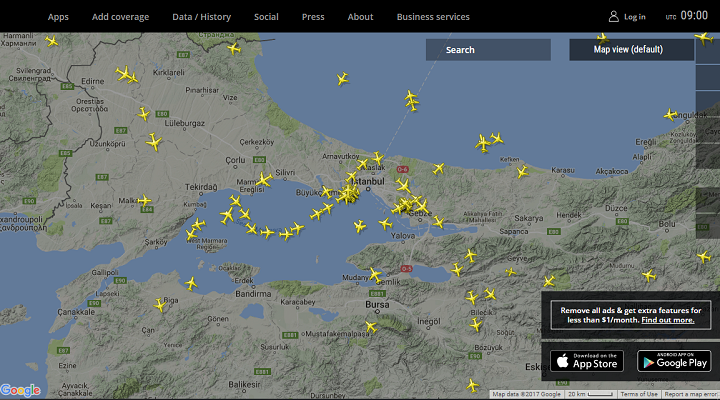The height and width of the screenshot is (400, 720).
Task: Select the plane near Zonguldak
Action: 670,114
